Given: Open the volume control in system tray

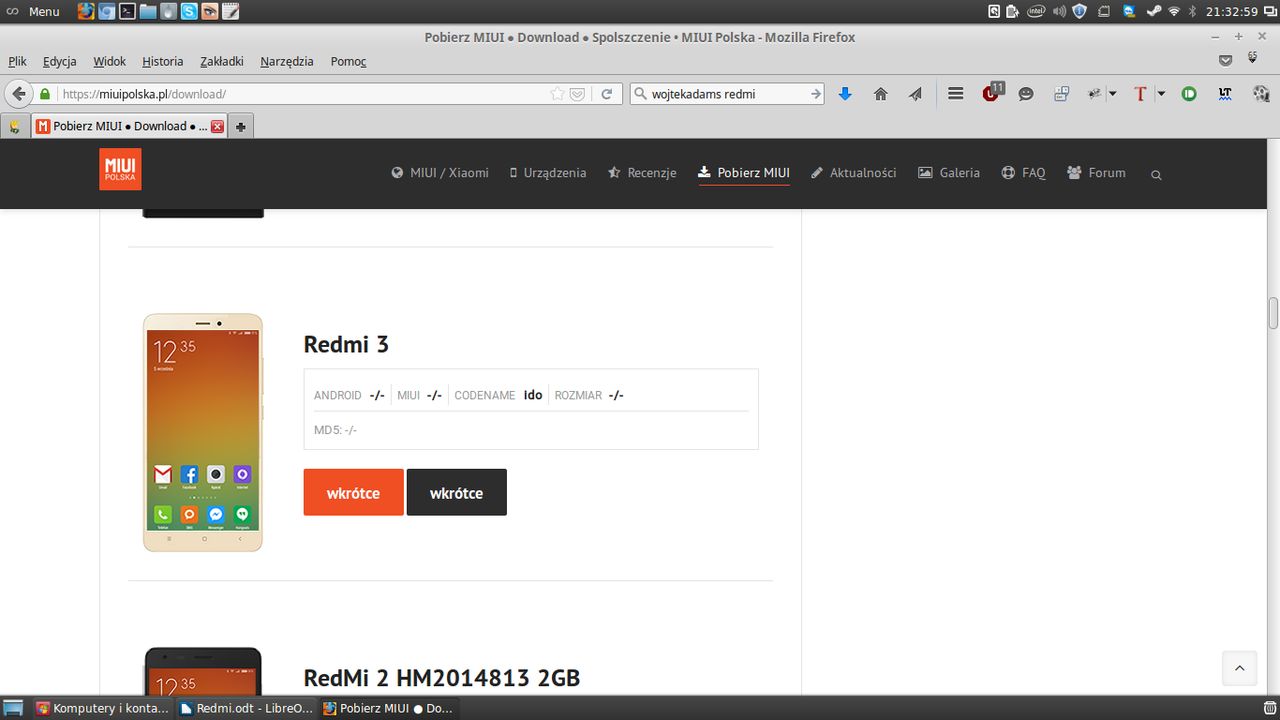Looking at the screenshot, I should [x=1059, y=11].
